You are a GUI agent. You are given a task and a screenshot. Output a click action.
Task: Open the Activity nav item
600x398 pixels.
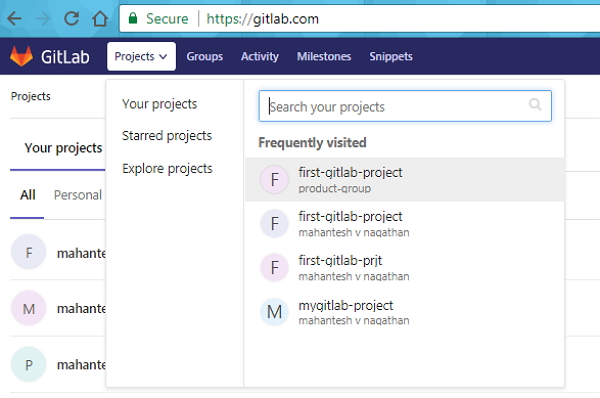point(260,57)
